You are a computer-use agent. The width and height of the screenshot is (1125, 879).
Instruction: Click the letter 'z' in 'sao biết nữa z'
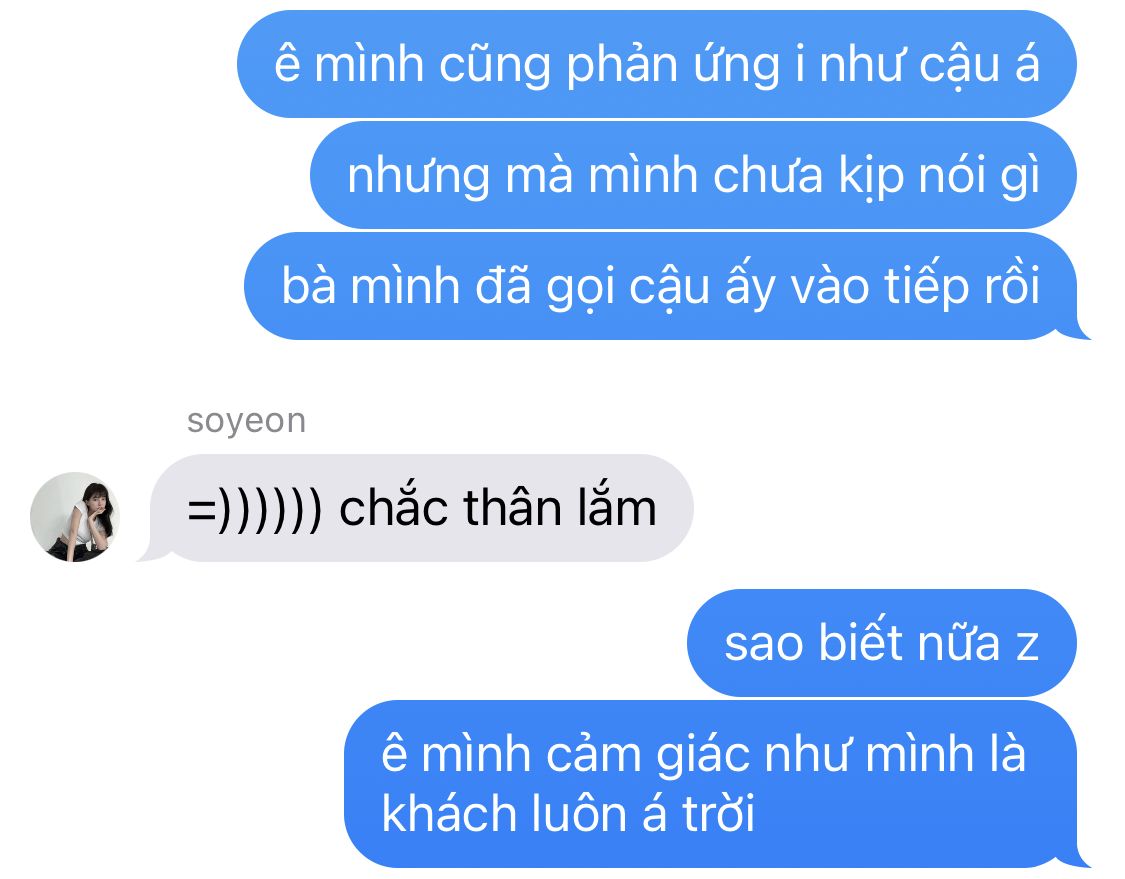1028,646
